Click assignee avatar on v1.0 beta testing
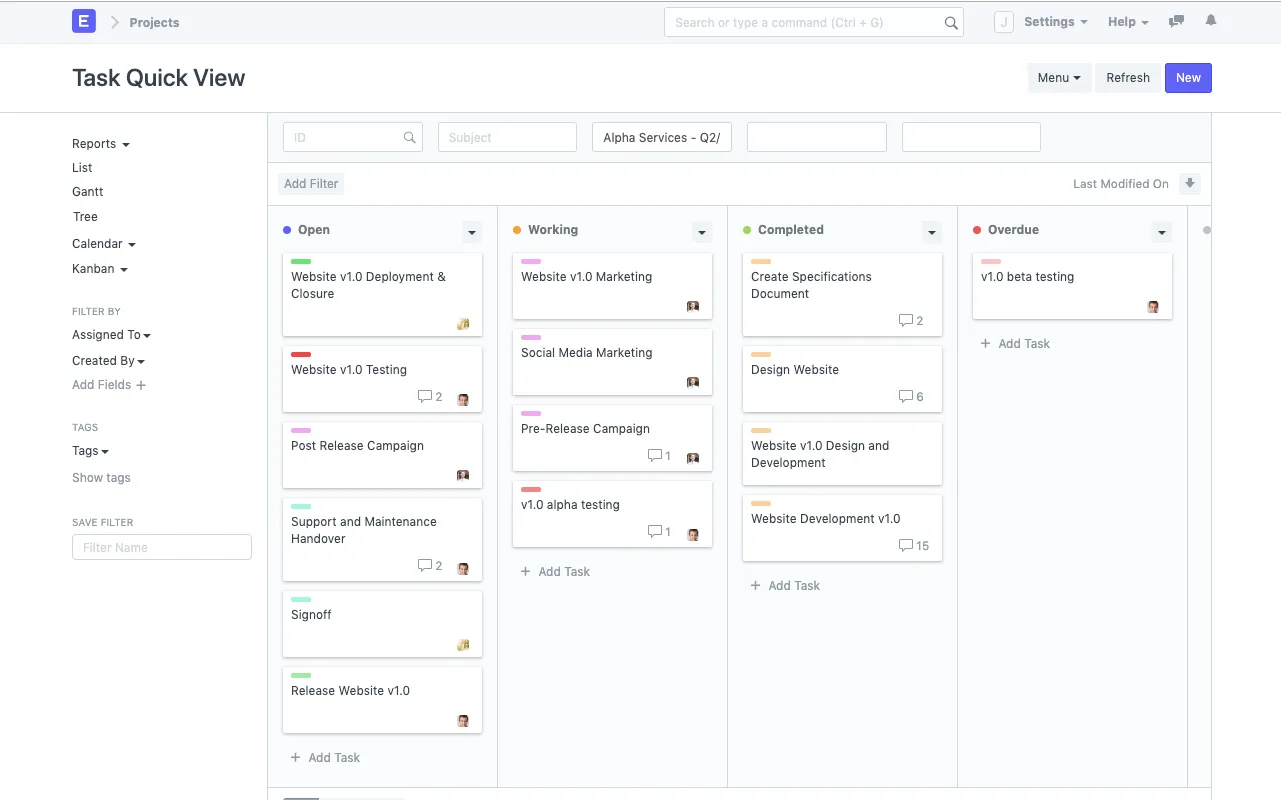 coord(1153,306)
